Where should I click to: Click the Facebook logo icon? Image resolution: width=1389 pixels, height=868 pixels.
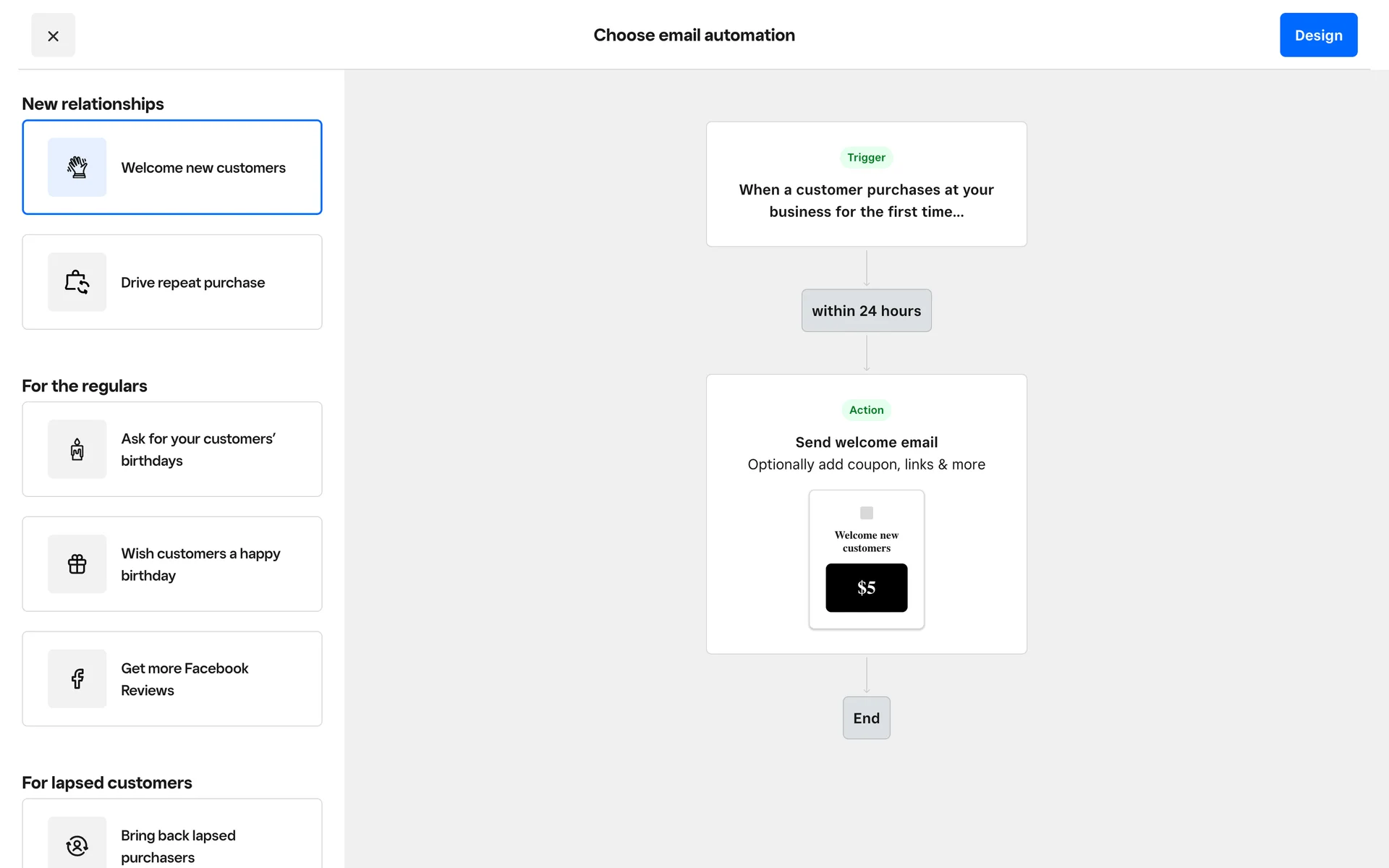coord(77,678)
